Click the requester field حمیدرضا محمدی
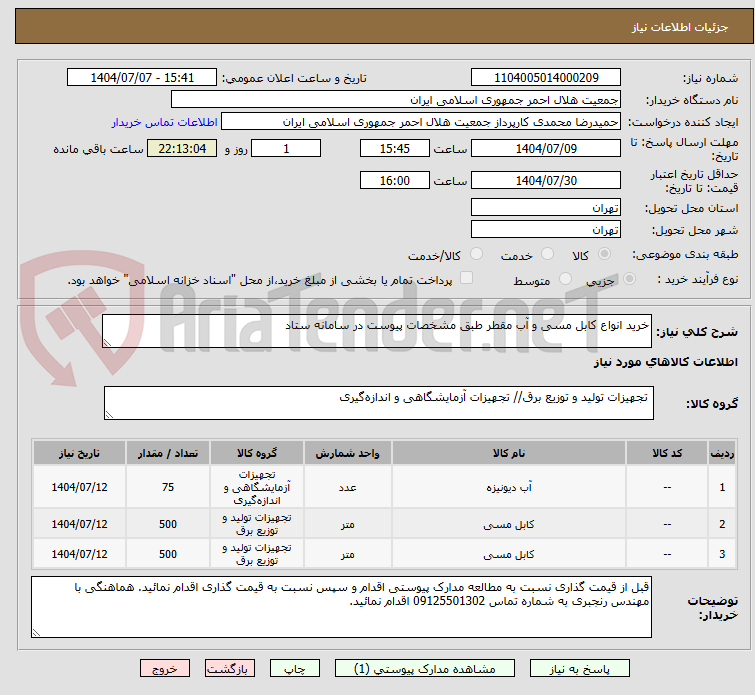 point(421,122)
